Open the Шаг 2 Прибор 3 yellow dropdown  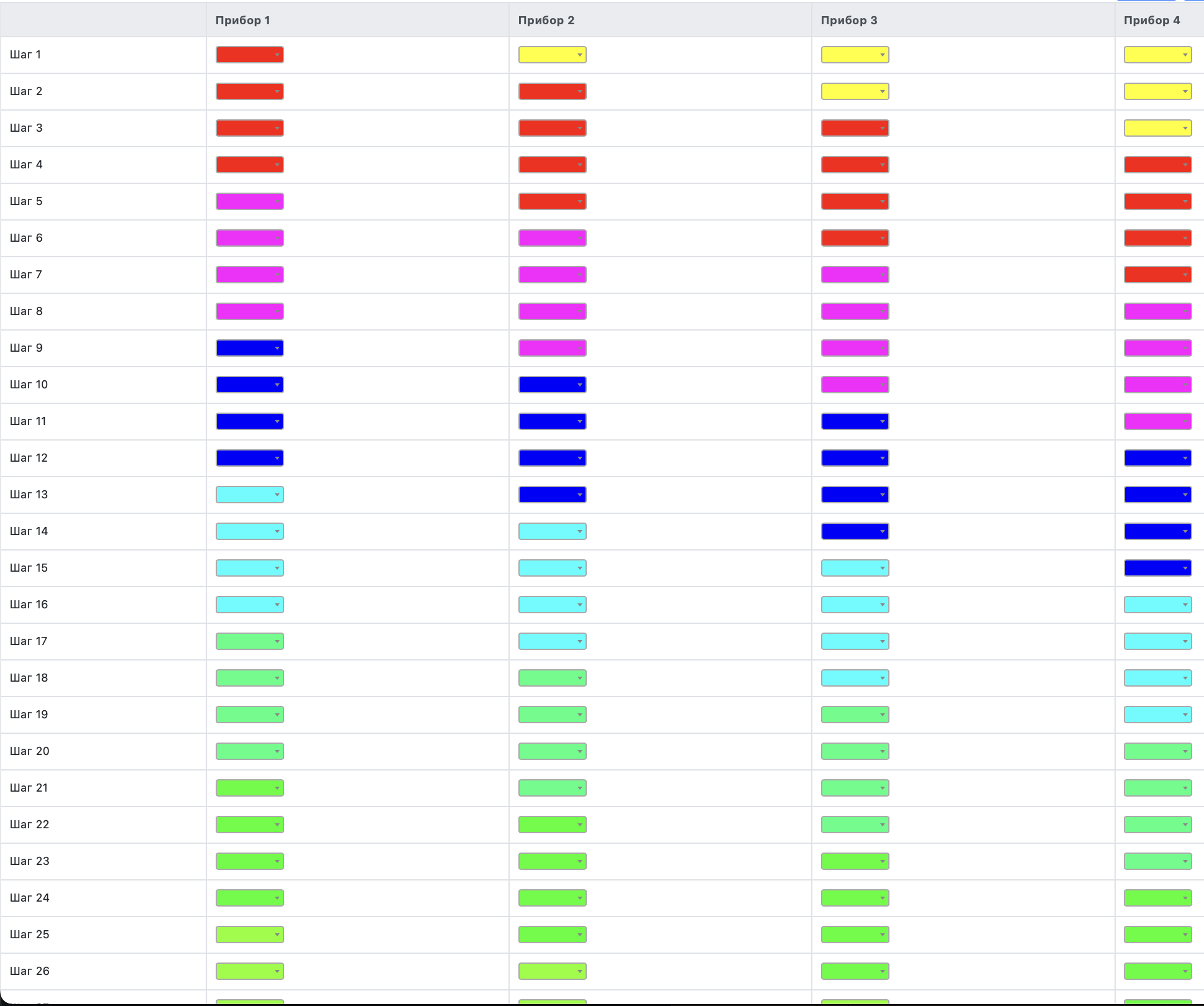click(855, 91)
